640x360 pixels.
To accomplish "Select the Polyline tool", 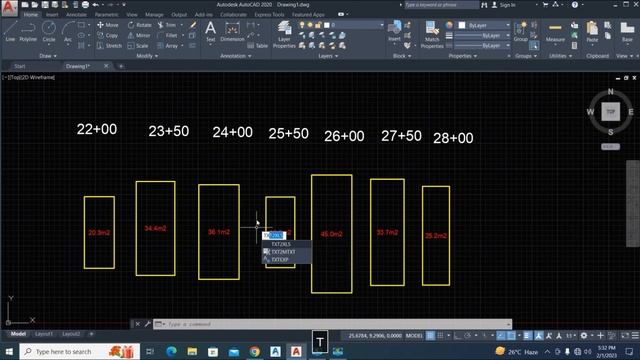I will coord(28,31).
